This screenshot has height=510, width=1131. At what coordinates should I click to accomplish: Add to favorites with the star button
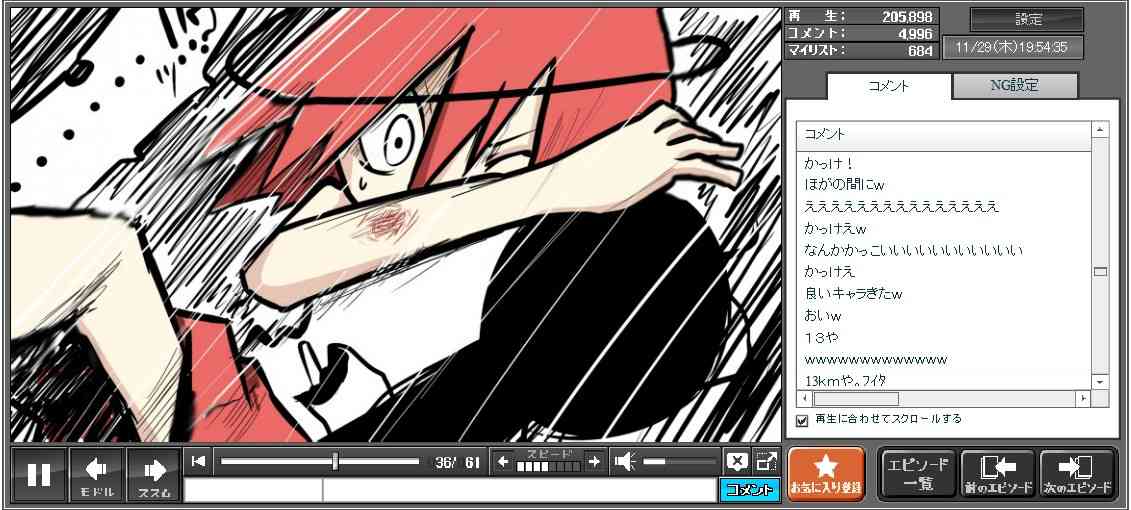(x=826, y=474)
